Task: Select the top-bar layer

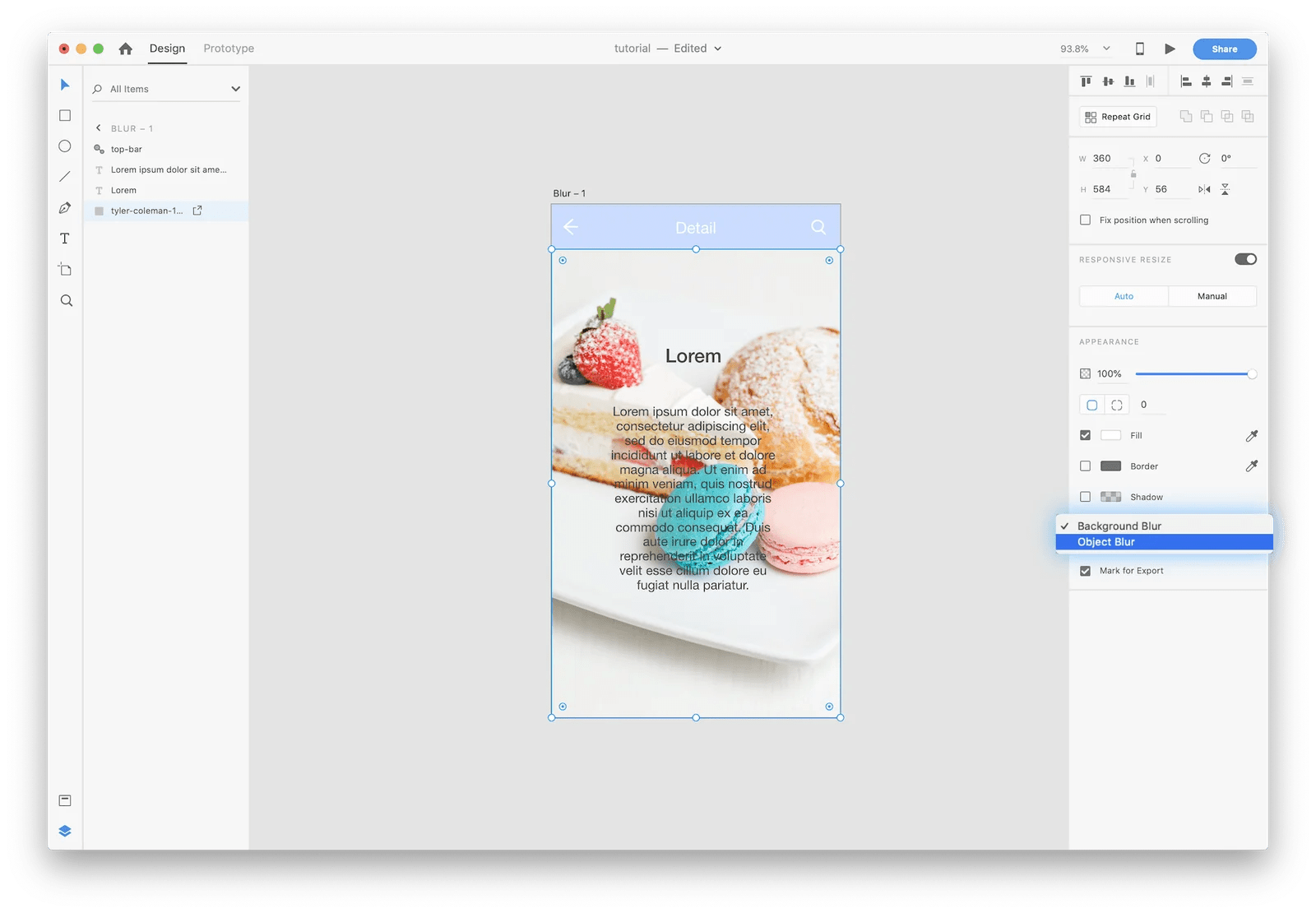Action: (165, 149)
